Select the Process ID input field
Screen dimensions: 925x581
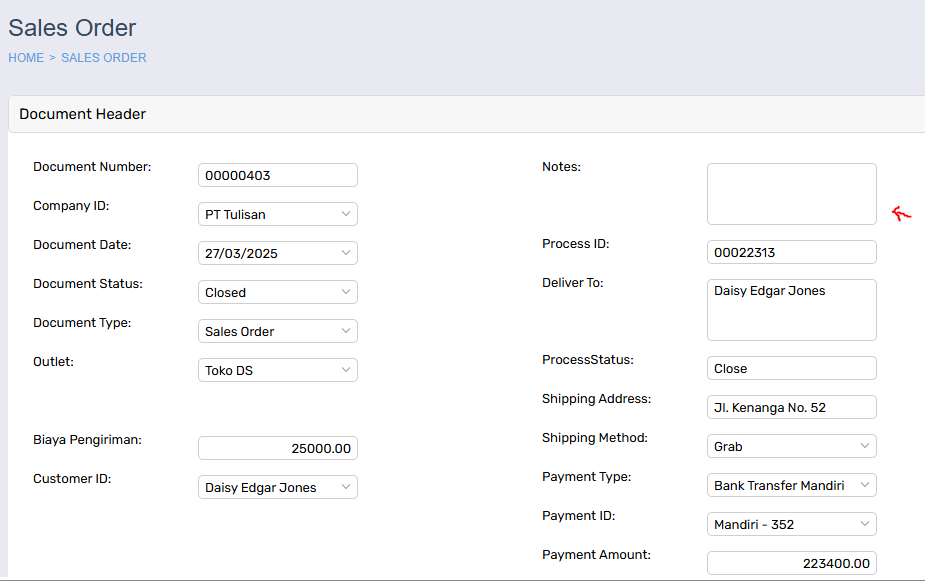(x=792, y=252)
